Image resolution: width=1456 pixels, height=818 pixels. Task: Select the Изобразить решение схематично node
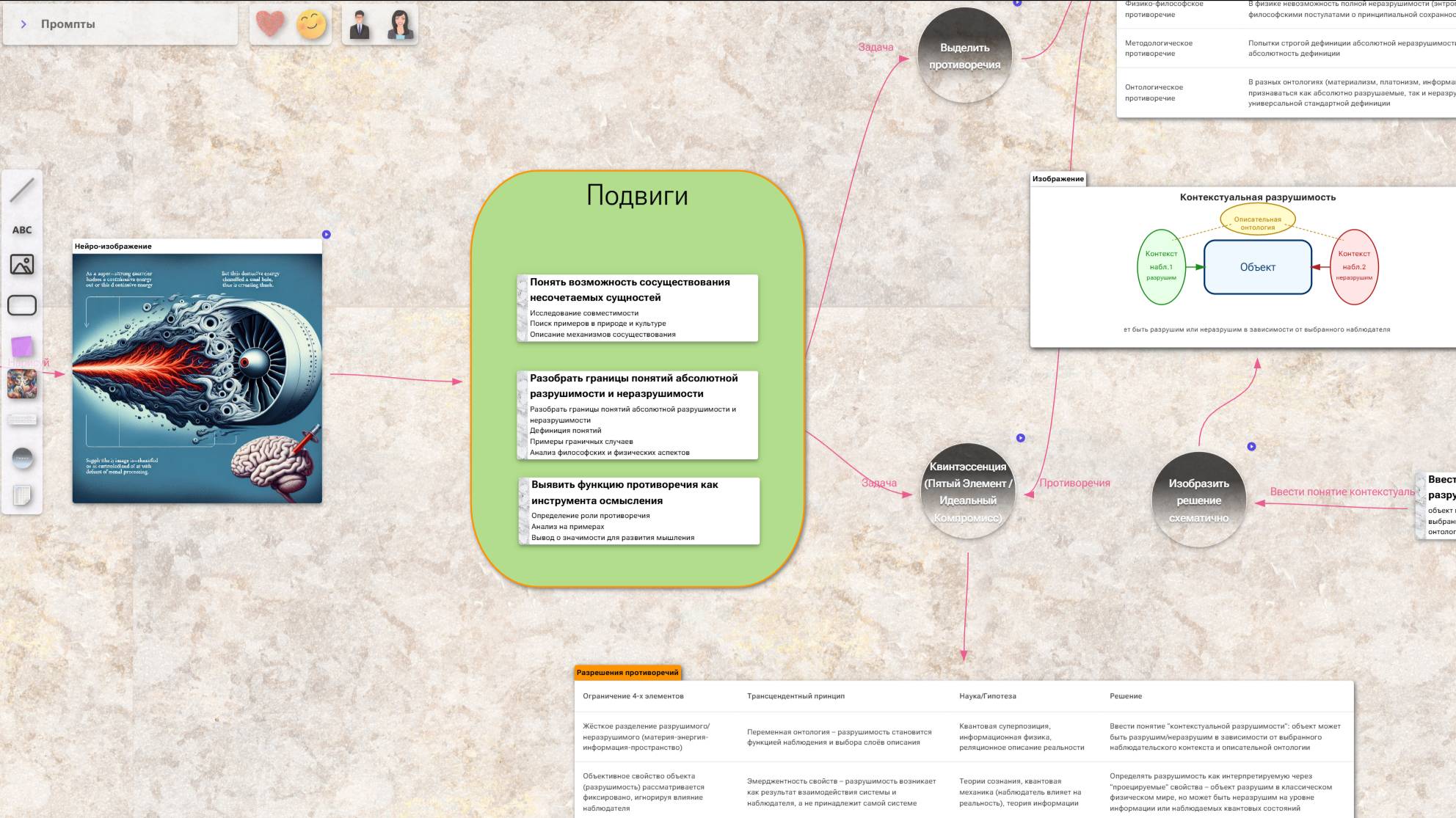[x=1198, y=500]
